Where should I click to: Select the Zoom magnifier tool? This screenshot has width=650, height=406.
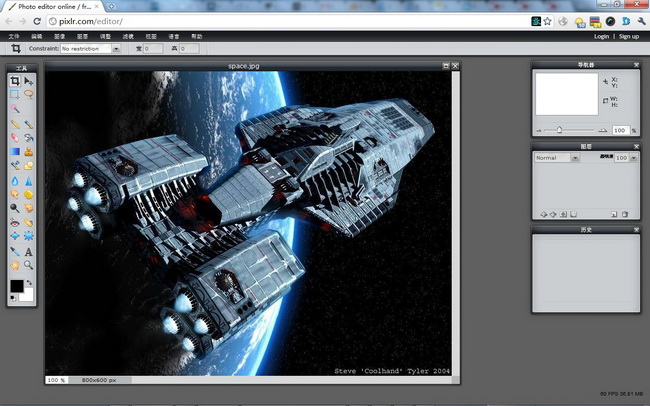[x=28, y=266]
